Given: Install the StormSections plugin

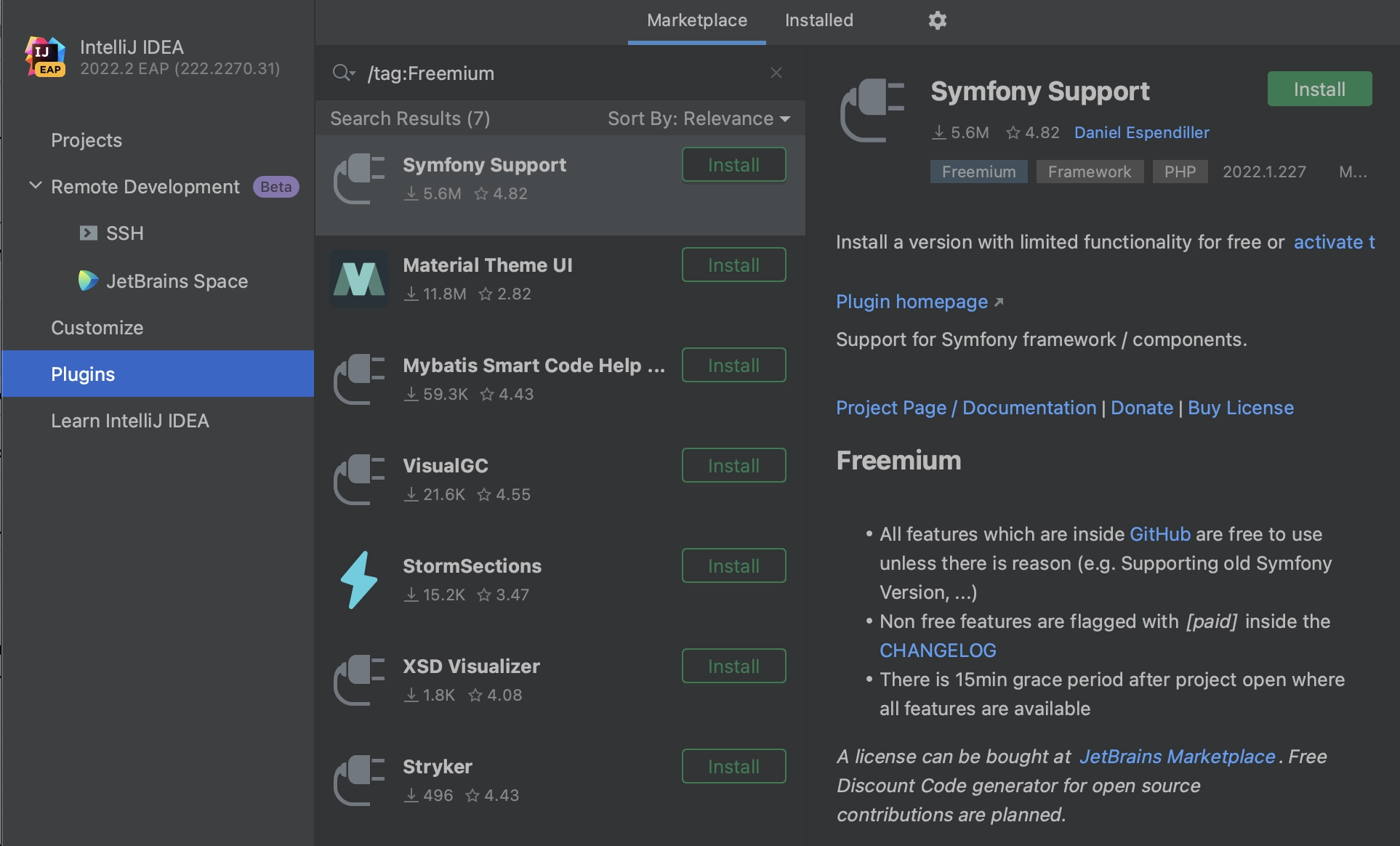Looking at the screenshot, I should point(734,566).
